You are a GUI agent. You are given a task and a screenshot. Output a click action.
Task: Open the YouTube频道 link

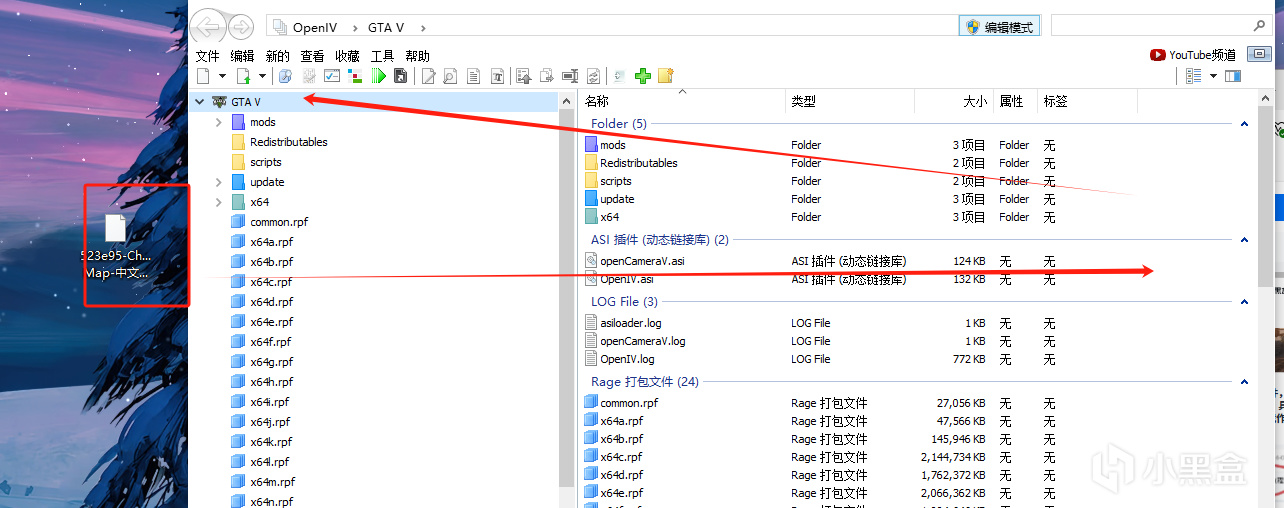point(1193,55)
